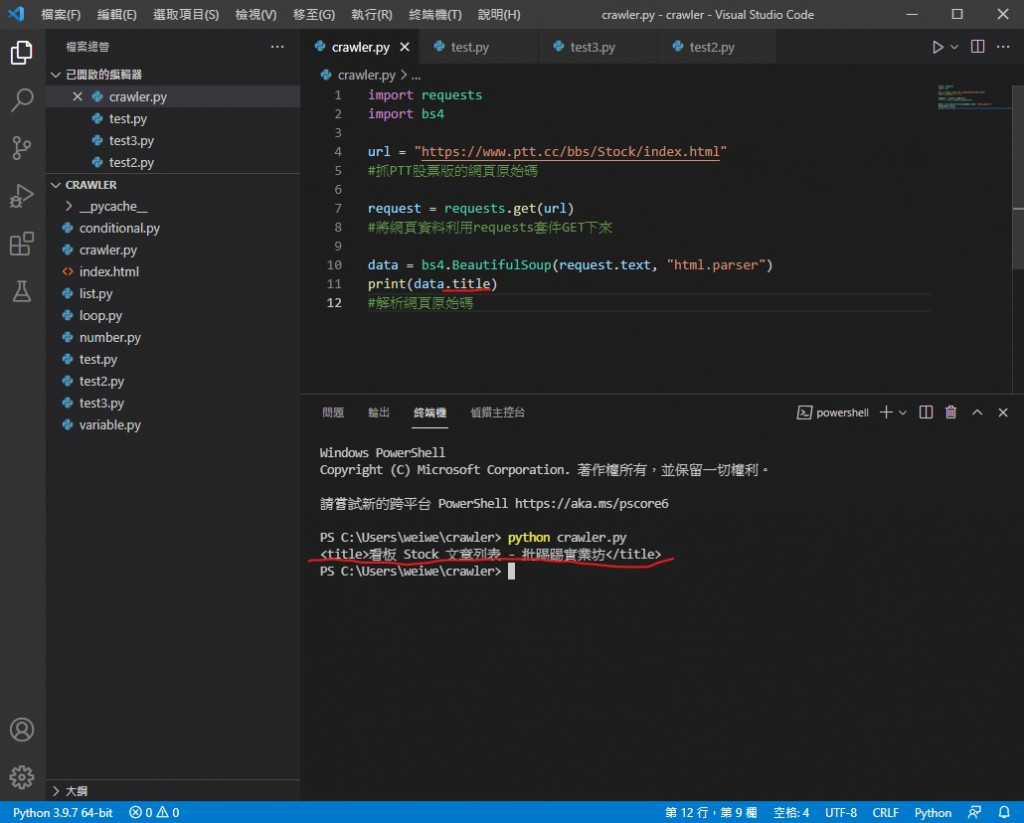Viewport: 1024px width, 823px height.
Task: Switch to the 問題 panel tab
Action: pyautogui.click(x=333, y=412)
